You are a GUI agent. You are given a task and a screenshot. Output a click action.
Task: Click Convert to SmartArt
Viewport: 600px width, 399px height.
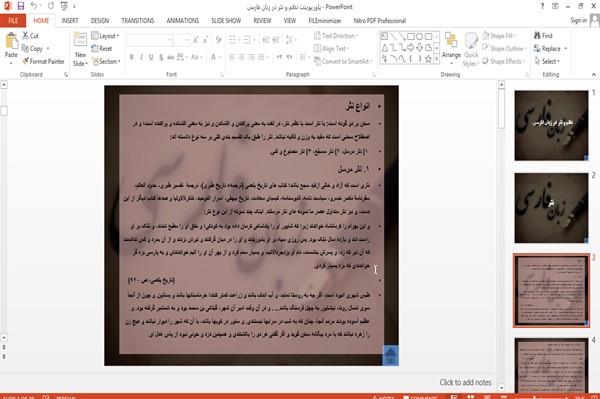click(x=343, y=61)
